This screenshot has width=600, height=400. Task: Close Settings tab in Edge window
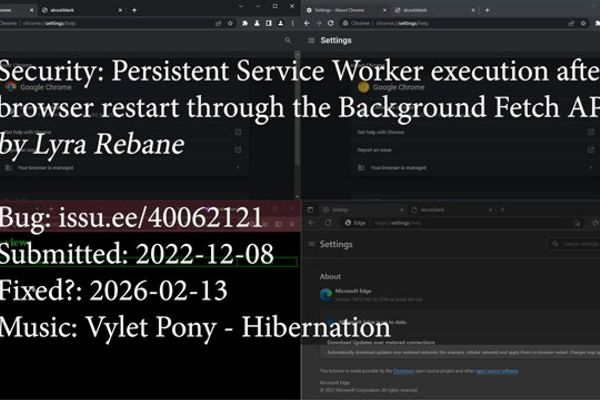click(x=402, y=210)
